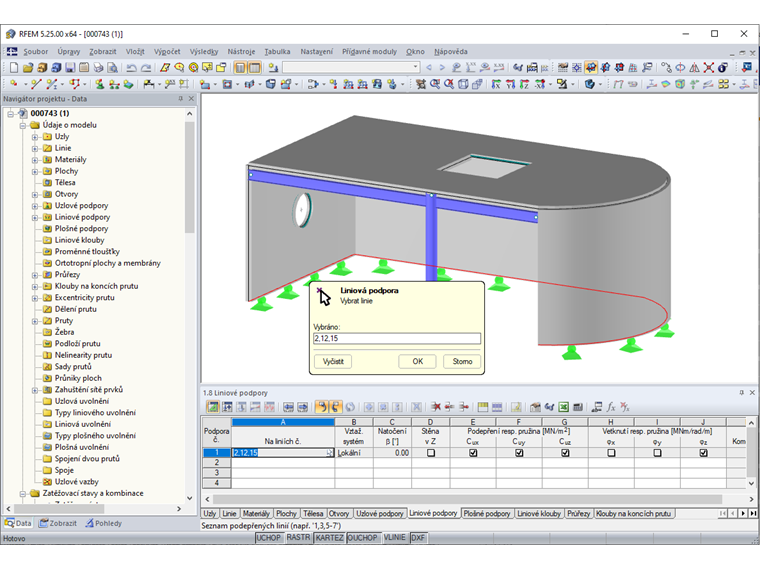760x570 pixels.
Task: View the model in Z direction
Action: click(524, 84)
